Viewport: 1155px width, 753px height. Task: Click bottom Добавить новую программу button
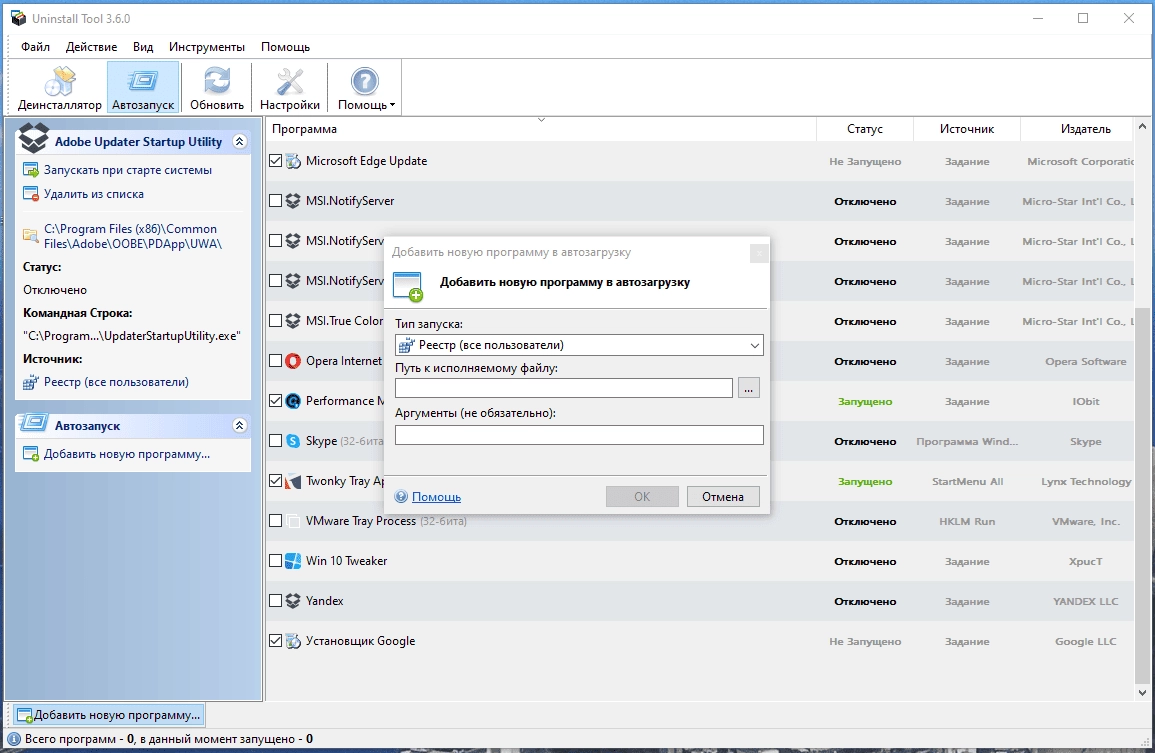108,715
